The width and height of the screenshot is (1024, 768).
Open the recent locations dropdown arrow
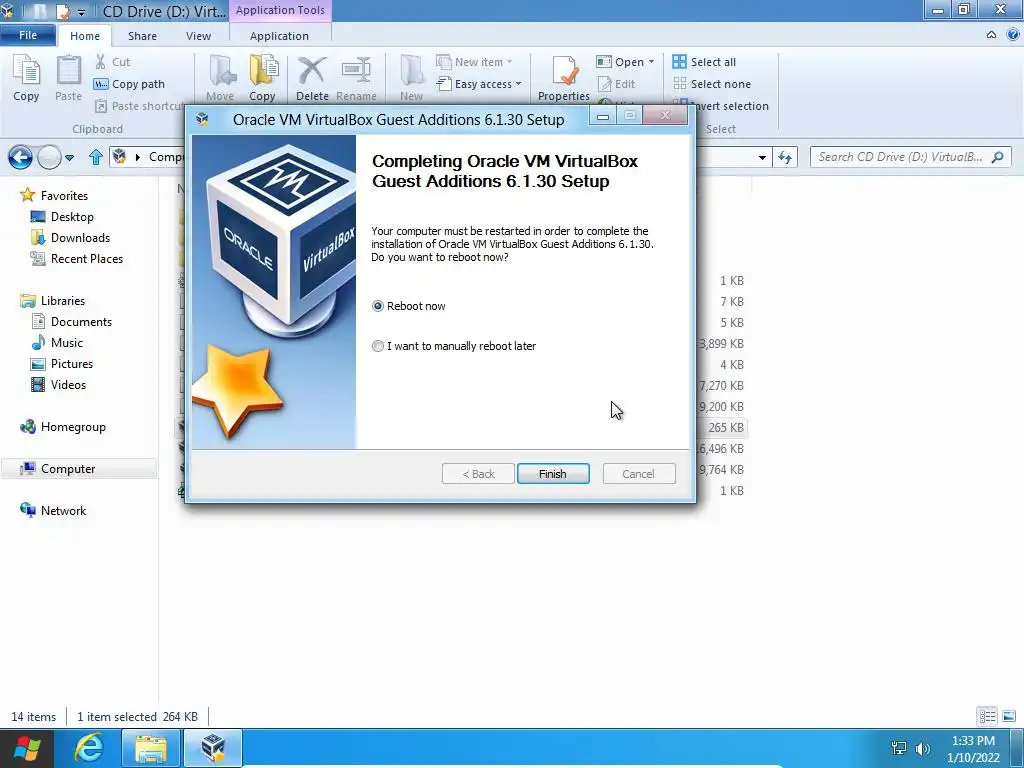69,157
